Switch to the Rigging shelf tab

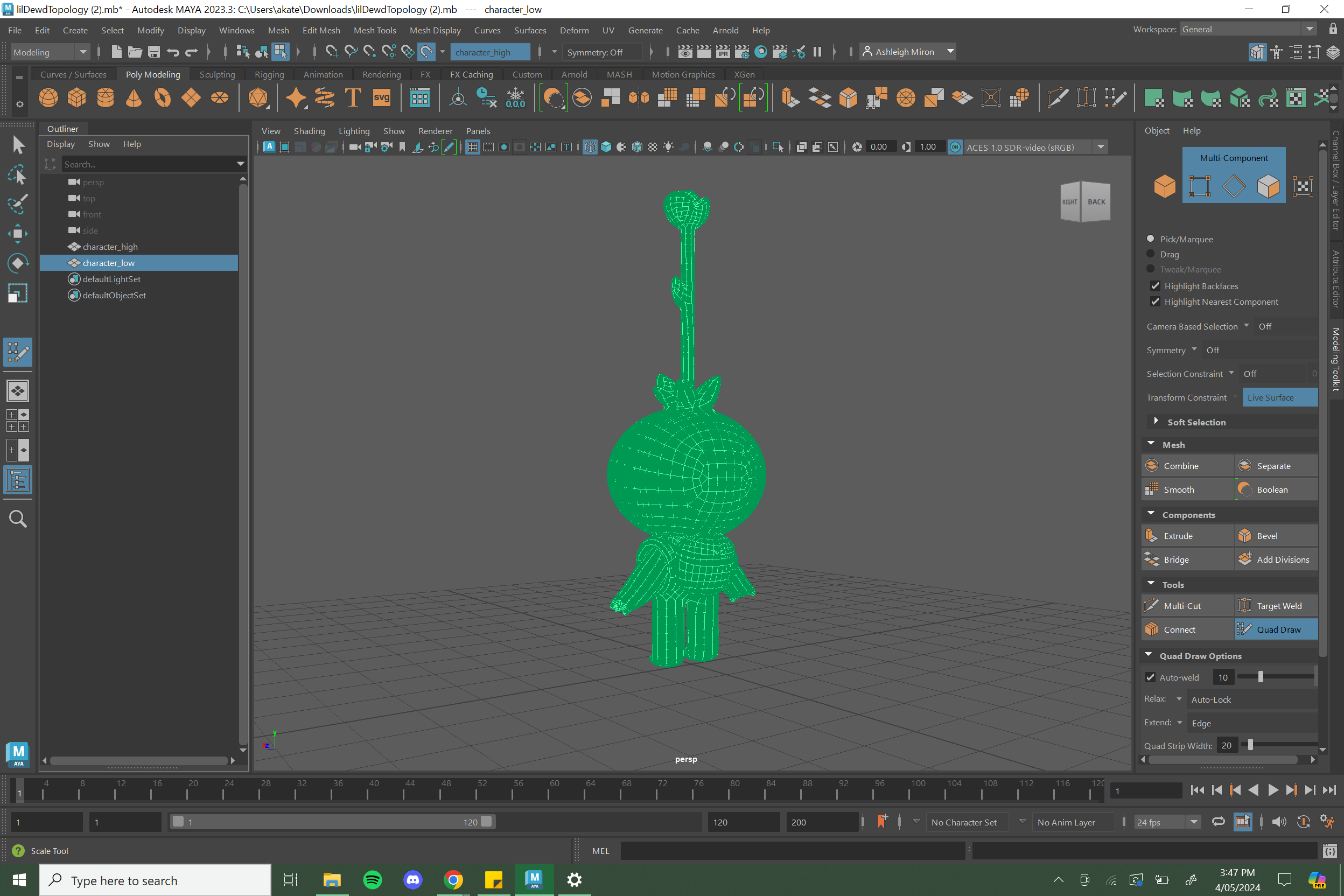click(269, 74)
